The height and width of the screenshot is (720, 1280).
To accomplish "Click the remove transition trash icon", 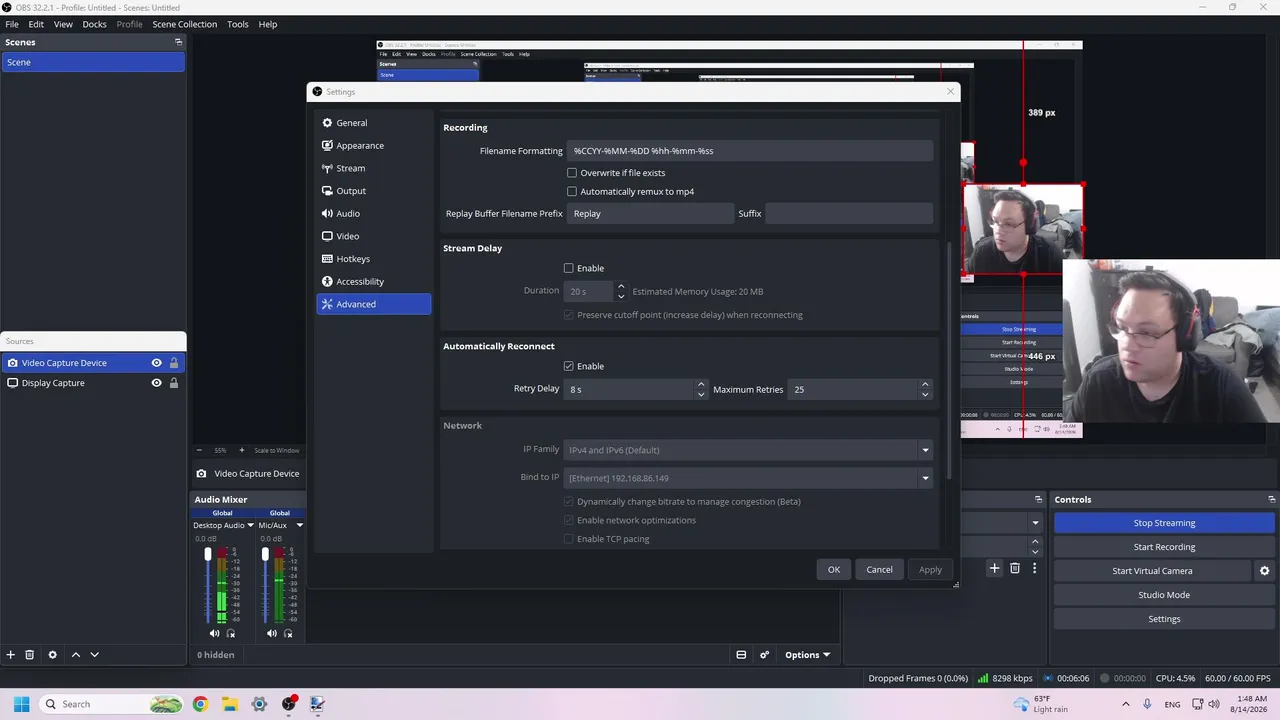I will pyautogui.click(x=1015, y=568).
